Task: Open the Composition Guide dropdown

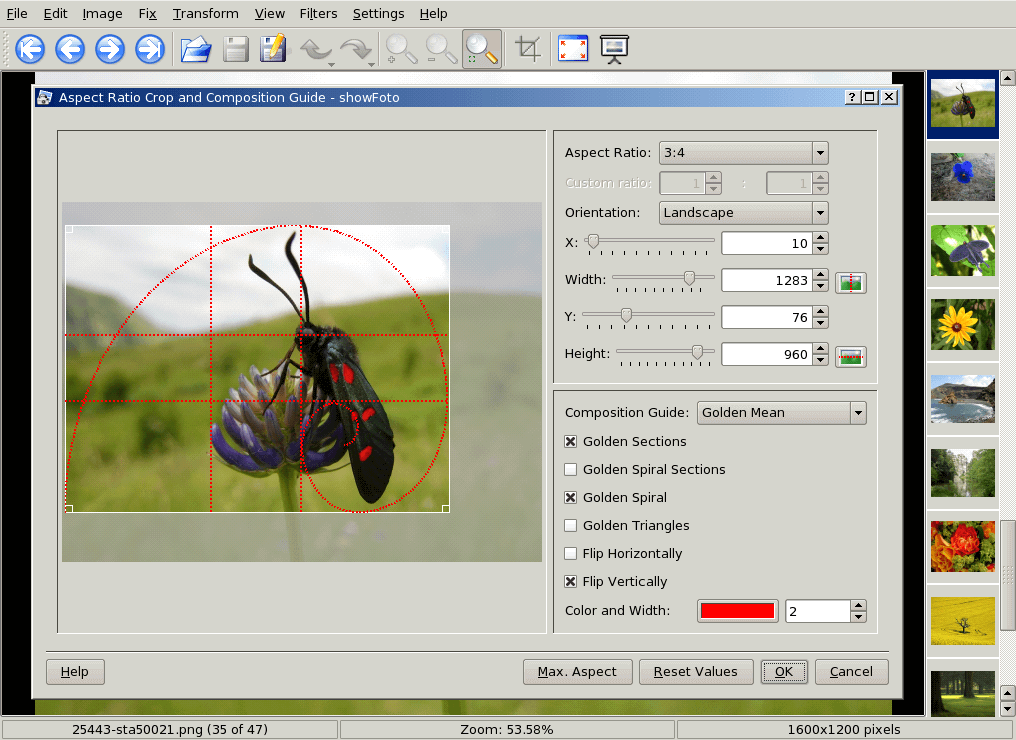Action: pyautogui.click(x=781, y=413)
